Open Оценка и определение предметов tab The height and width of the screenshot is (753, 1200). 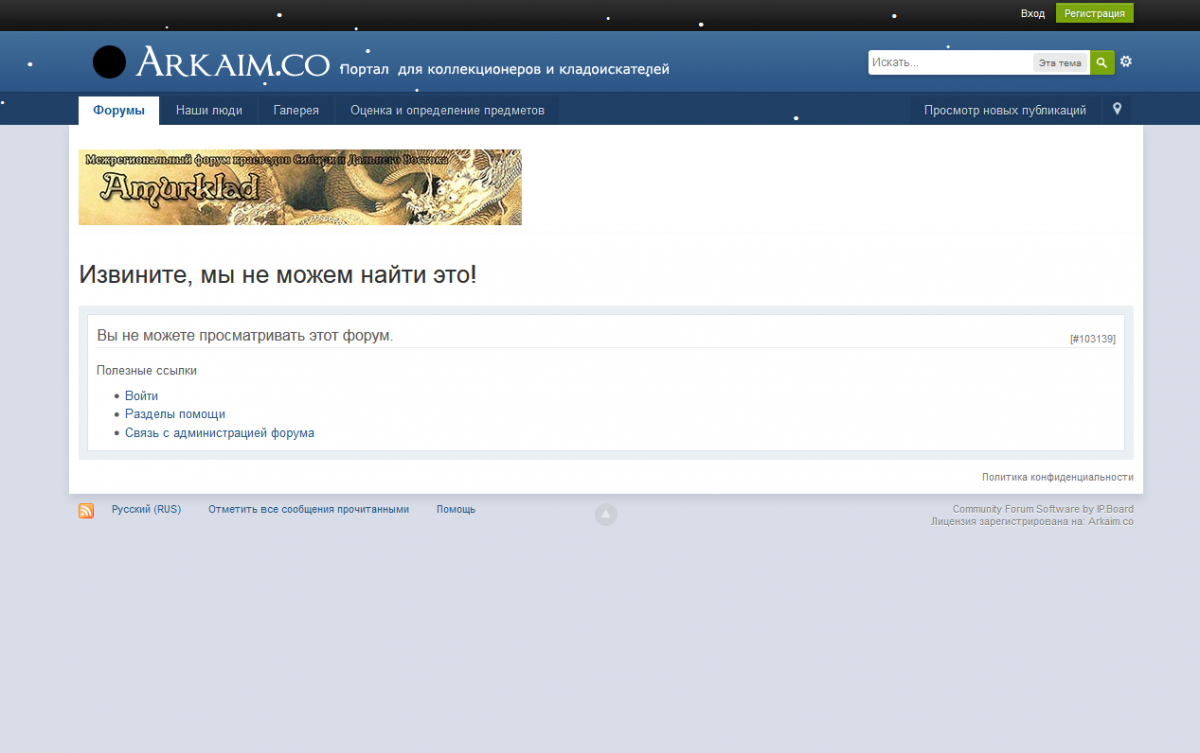point(447,110)
